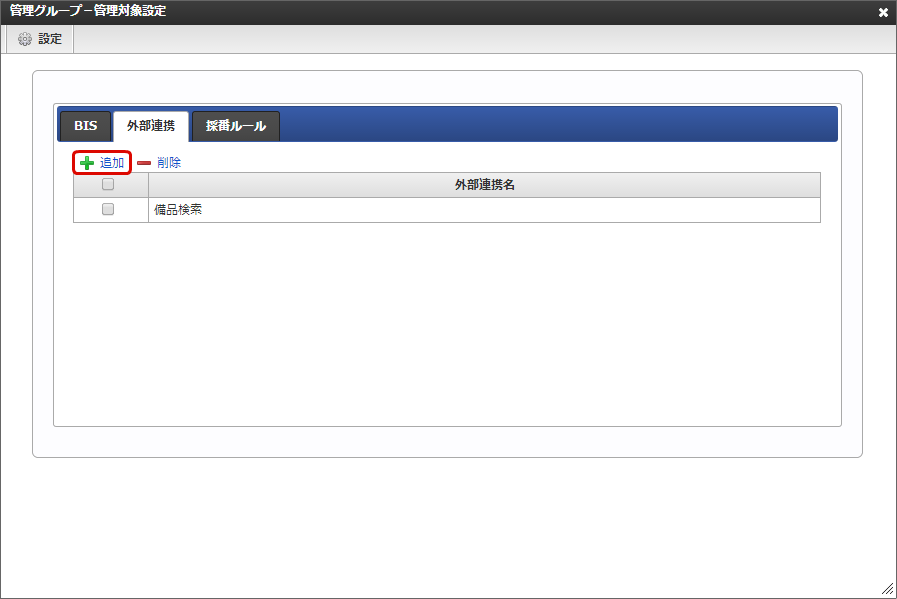Click the 外部連携名 column header

485,185
